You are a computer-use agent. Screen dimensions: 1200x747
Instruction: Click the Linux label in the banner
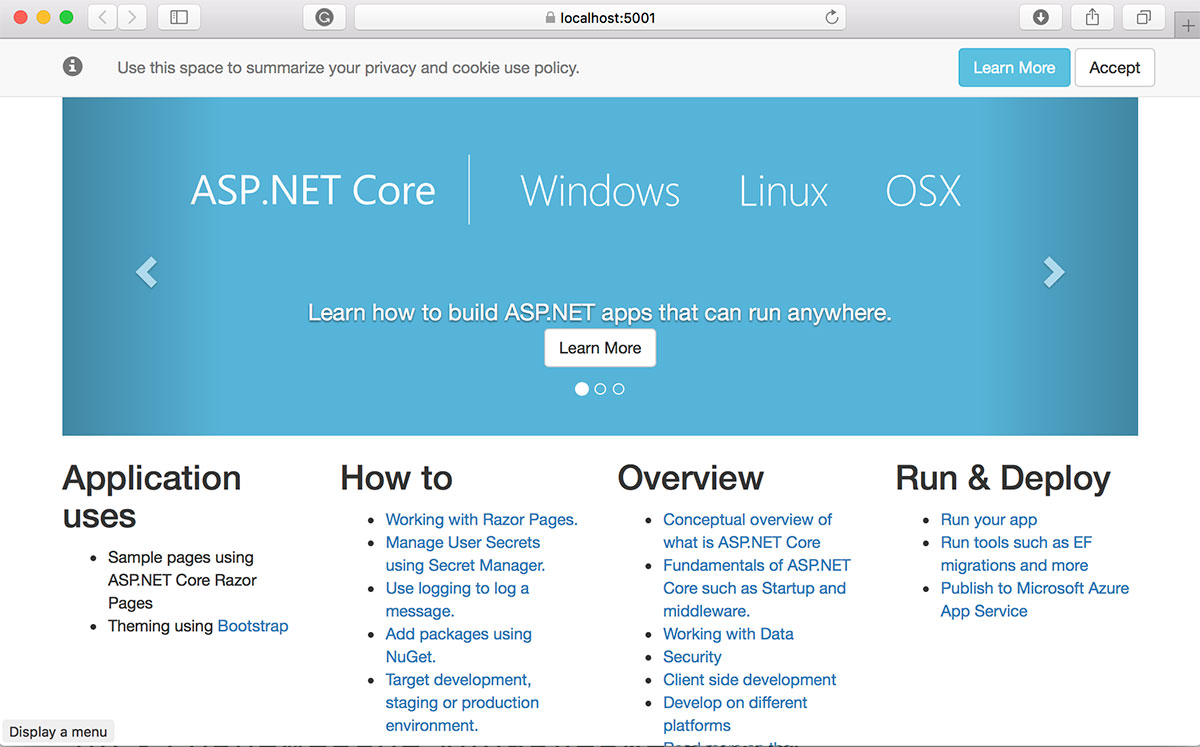(x=783, y=190)
